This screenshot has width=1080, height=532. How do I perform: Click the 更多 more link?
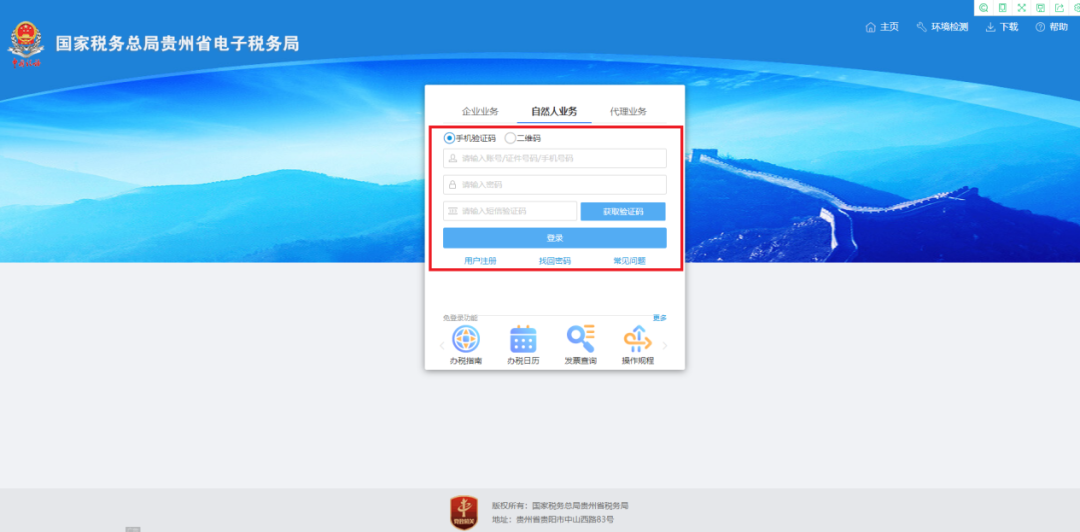click(660, 318)
